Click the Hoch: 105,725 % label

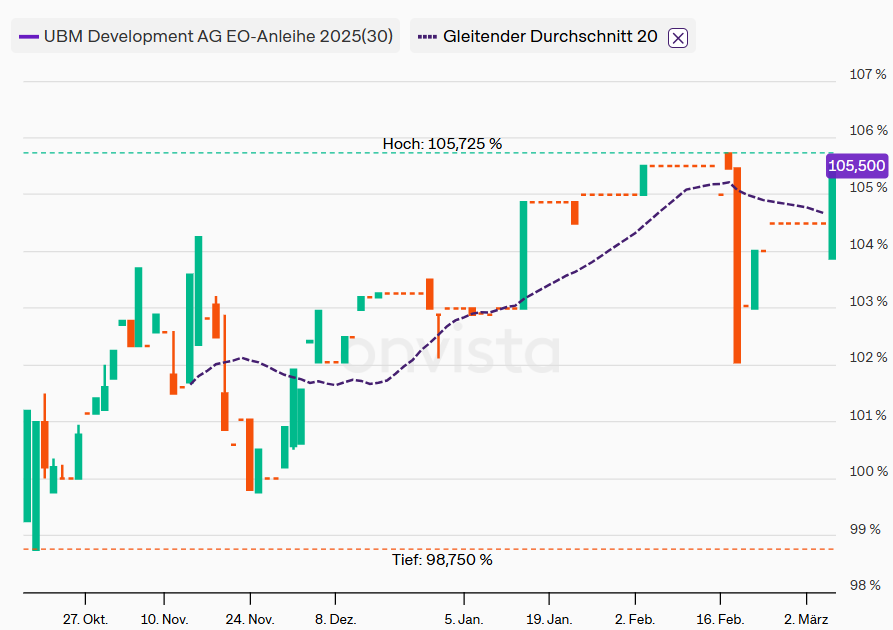(x=442, y=144)
